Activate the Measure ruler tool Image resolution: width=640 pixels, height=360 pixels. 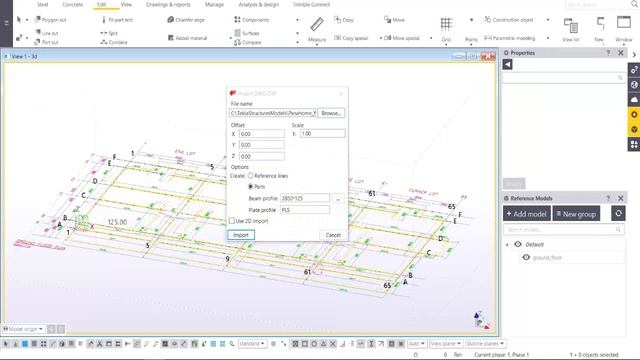pos(317,29)
